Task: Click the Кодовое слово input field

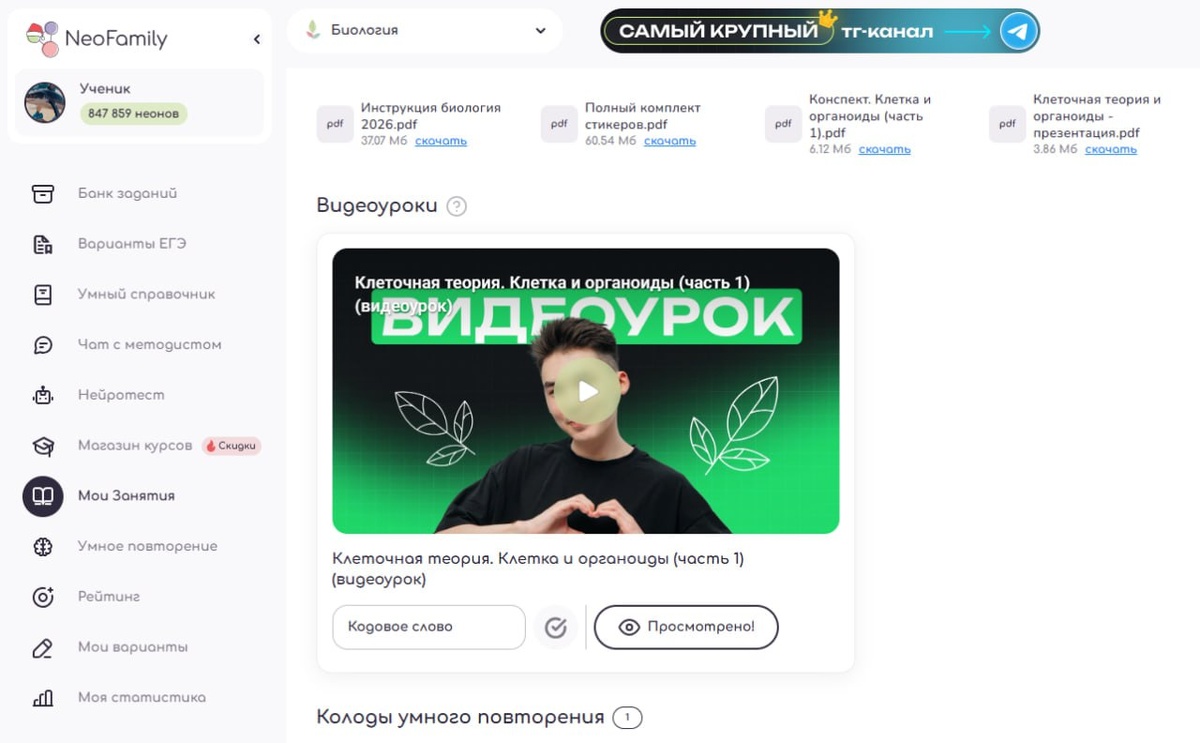Action: point(429,627)
